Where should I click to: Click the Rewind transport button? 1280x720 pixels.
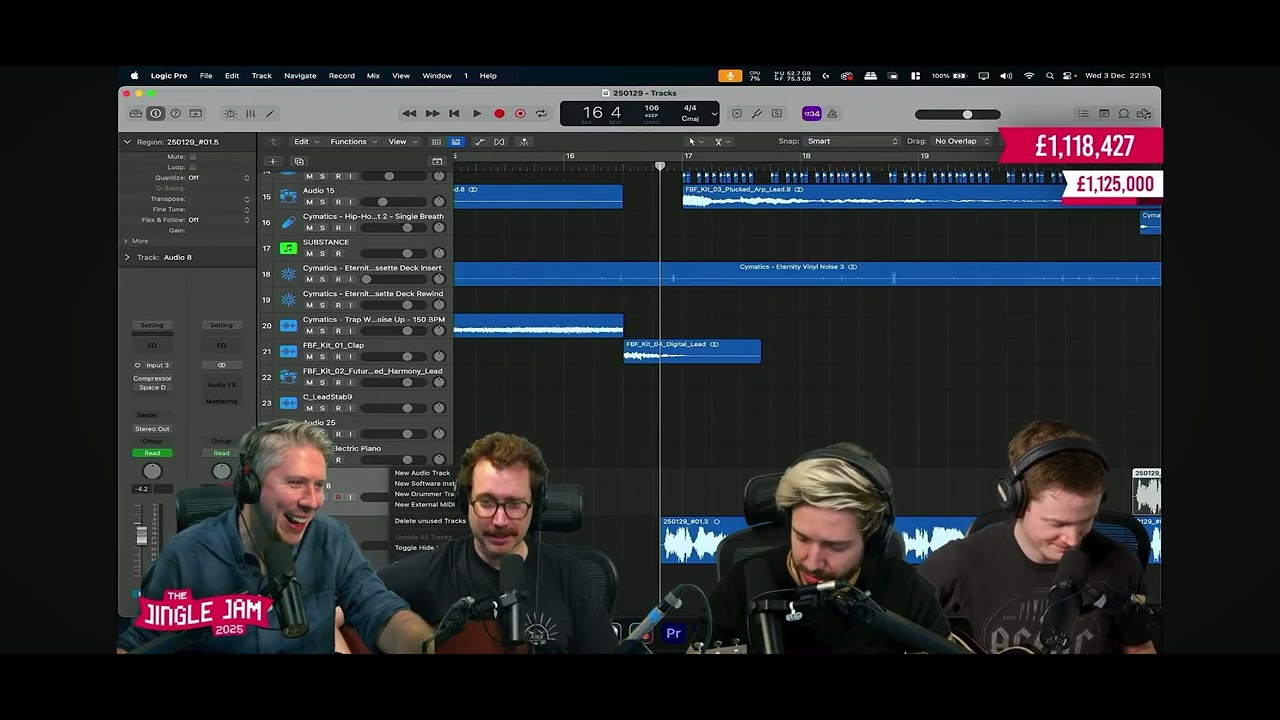(x=409, y=114)
